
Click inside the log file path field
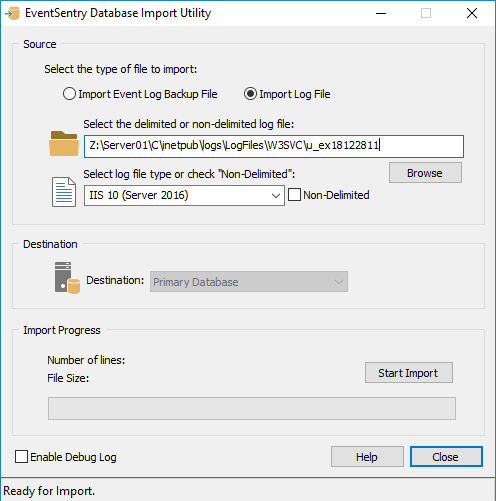click(x=274, y=146)
